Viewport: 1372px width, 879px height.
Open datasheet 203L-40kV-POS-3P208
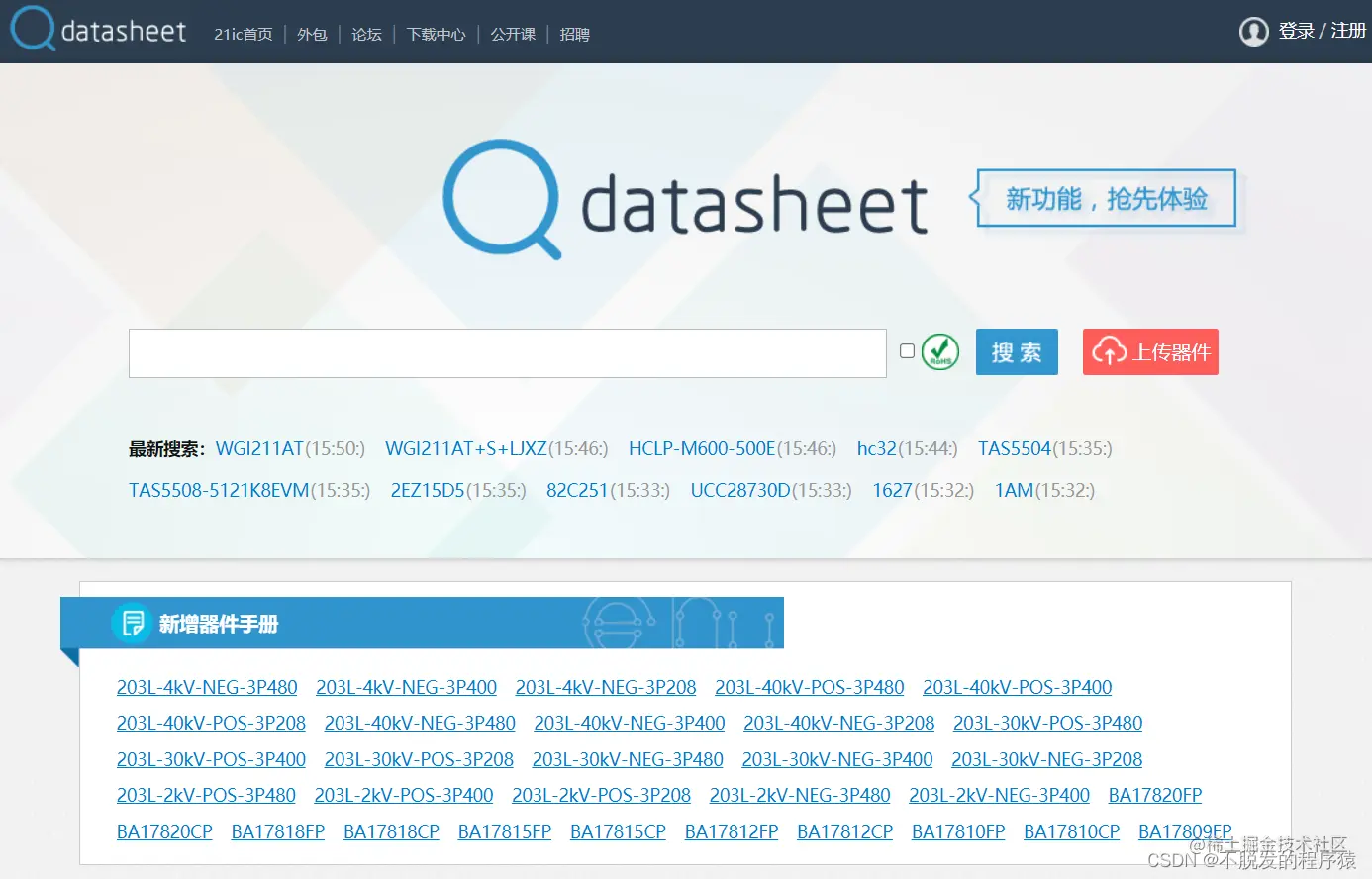[211, 723]
